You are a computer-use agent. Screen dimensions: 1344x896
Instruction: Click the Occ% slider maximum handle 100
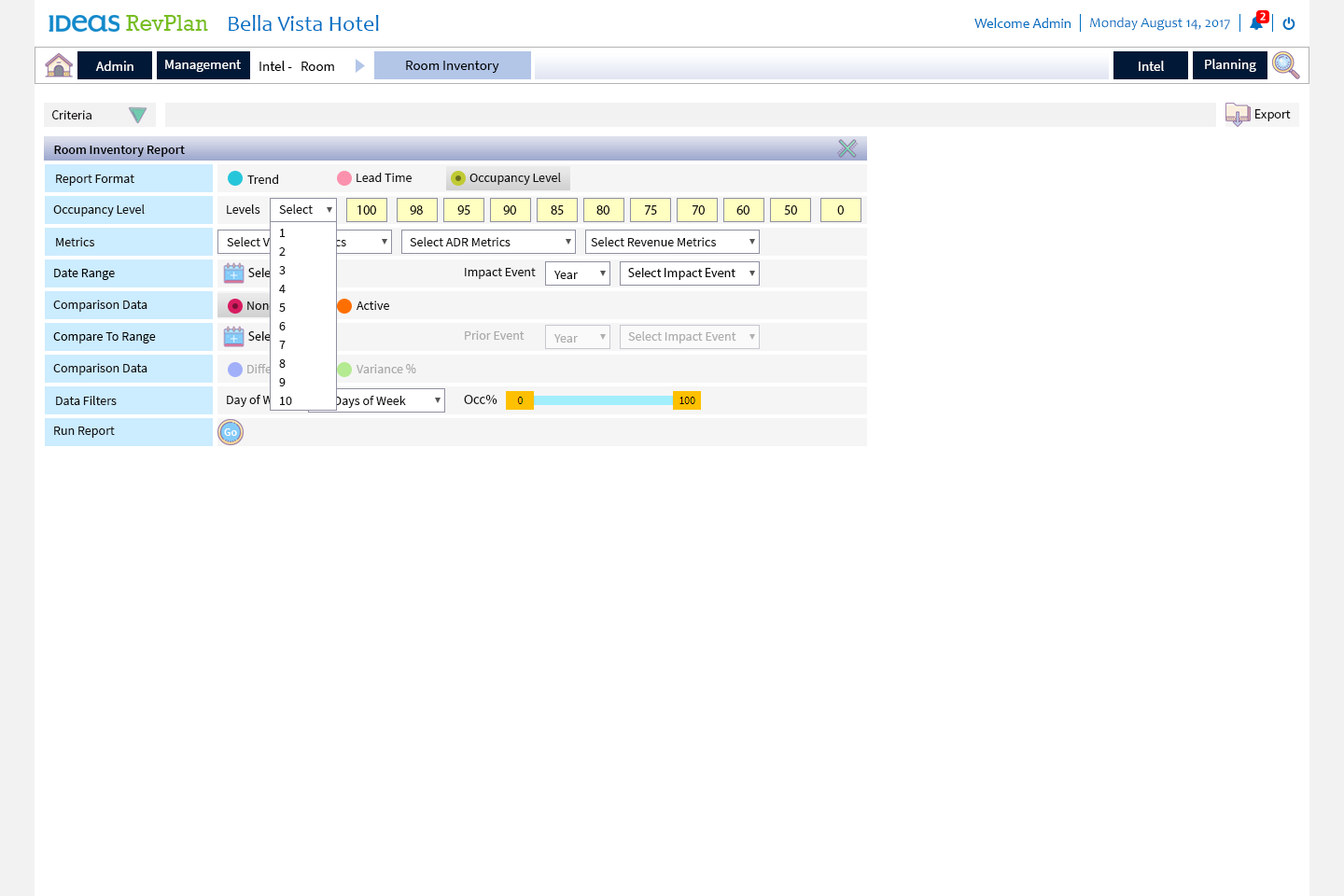click(687, 400)
